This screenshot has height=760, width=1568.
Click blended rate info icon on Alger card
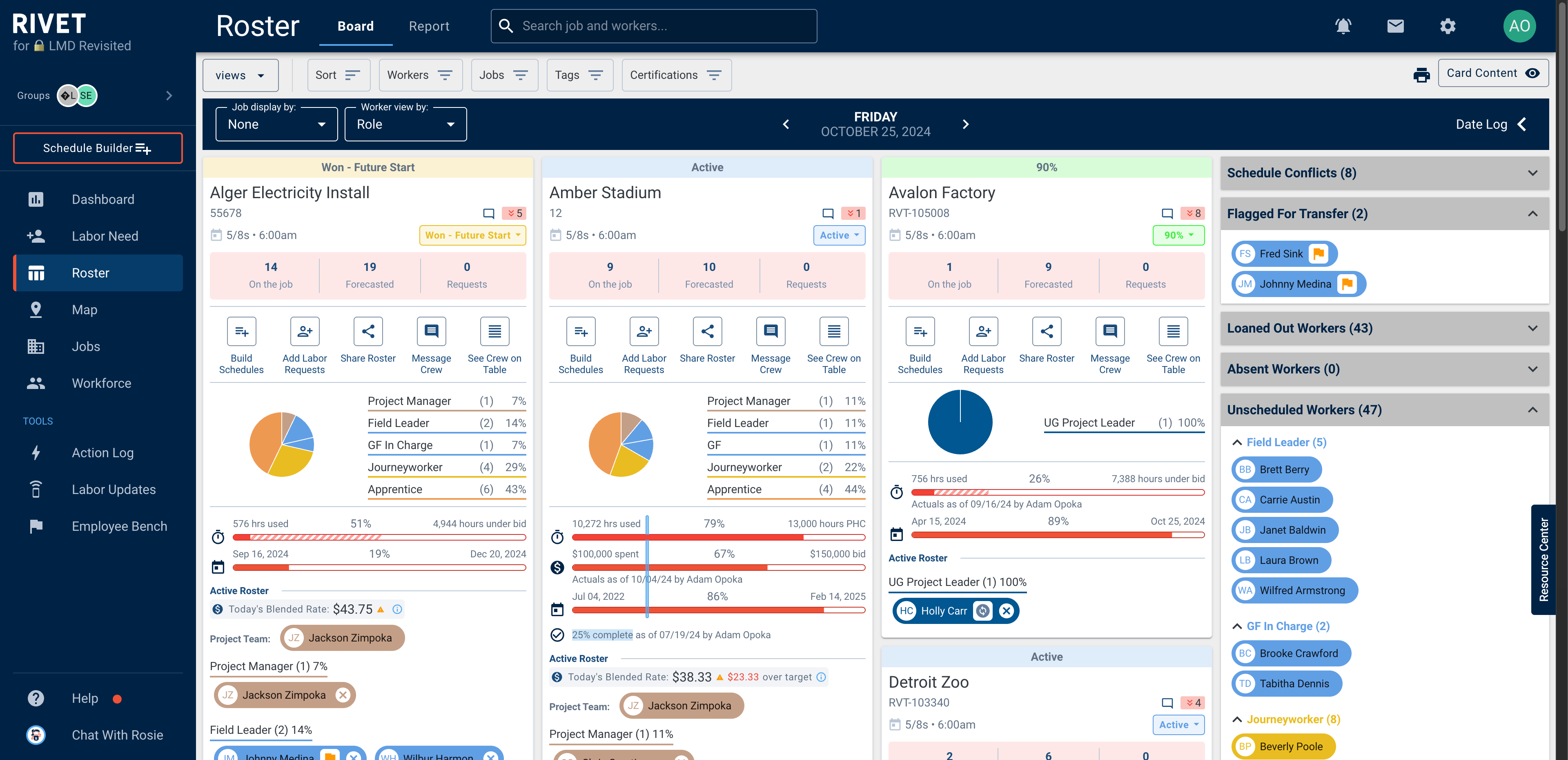(x=397, y=609)
